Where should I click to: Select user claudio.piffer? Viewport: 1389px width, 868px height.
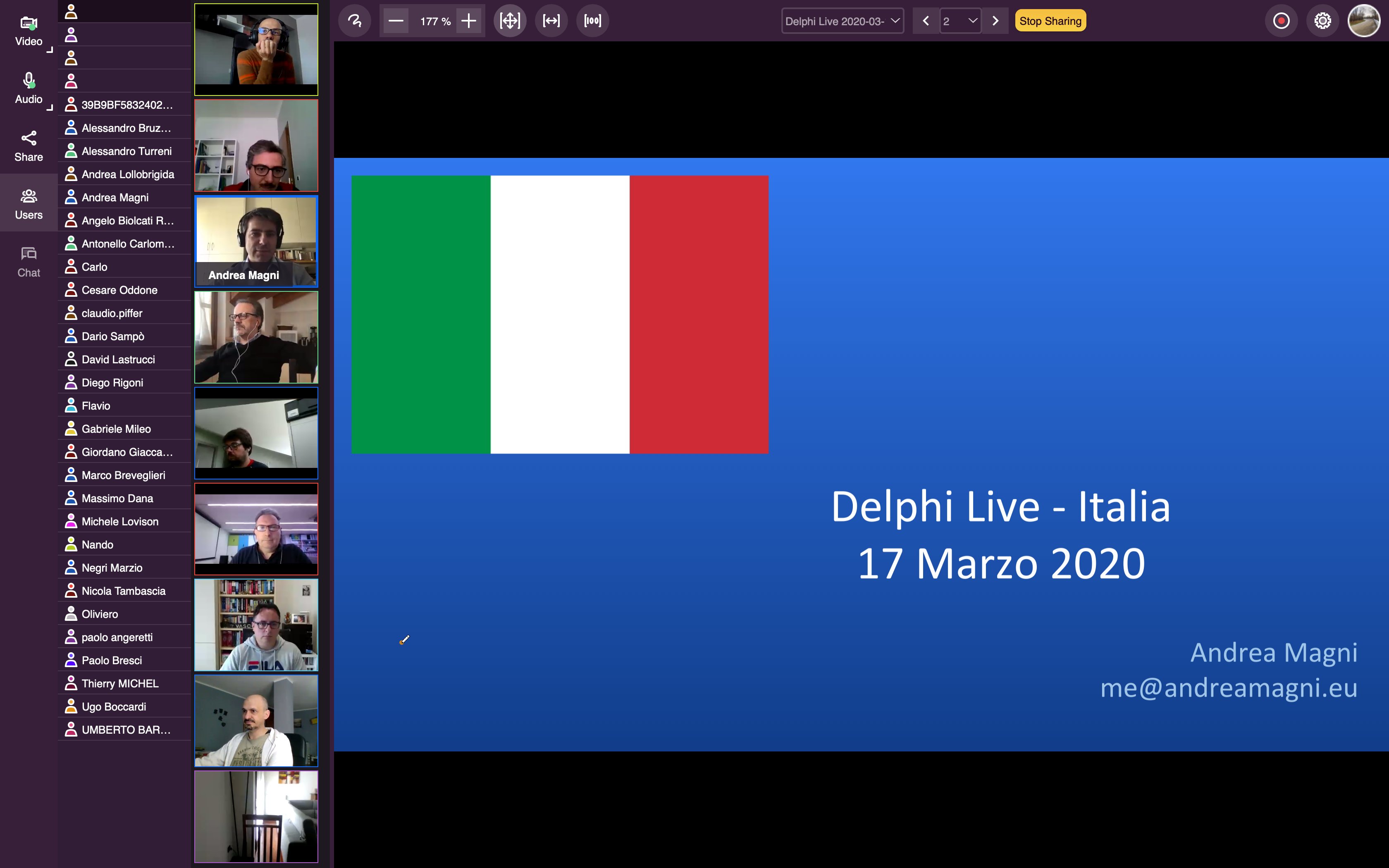(x=124, y=313)
